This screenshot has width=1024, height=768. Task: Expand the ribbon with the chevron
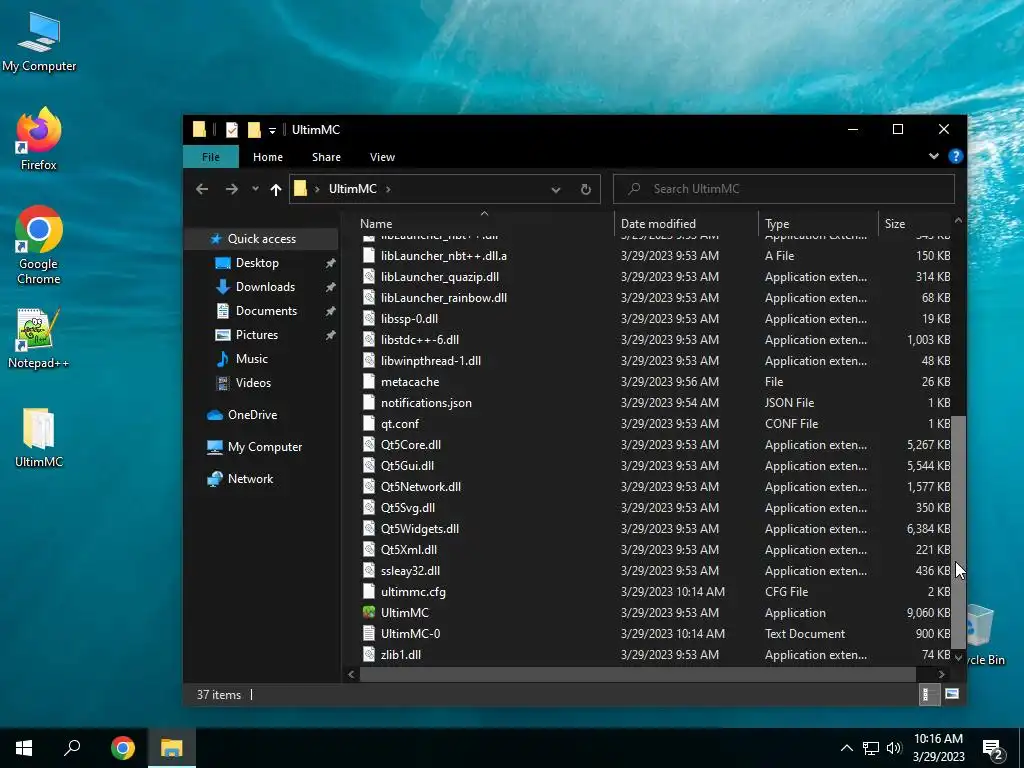click(933, 156)
